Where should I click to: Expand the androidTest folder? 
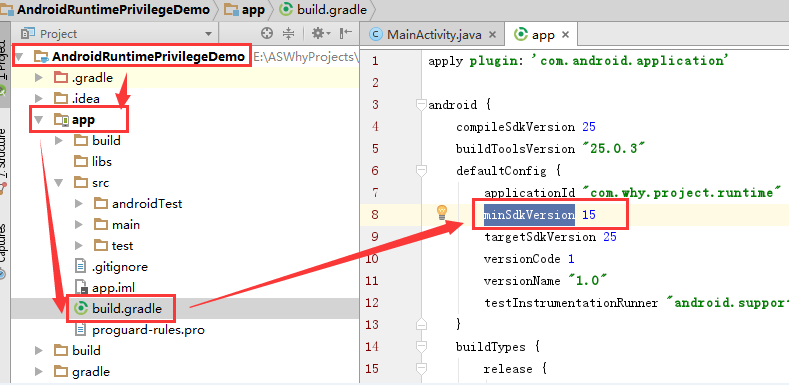[79, 203]
